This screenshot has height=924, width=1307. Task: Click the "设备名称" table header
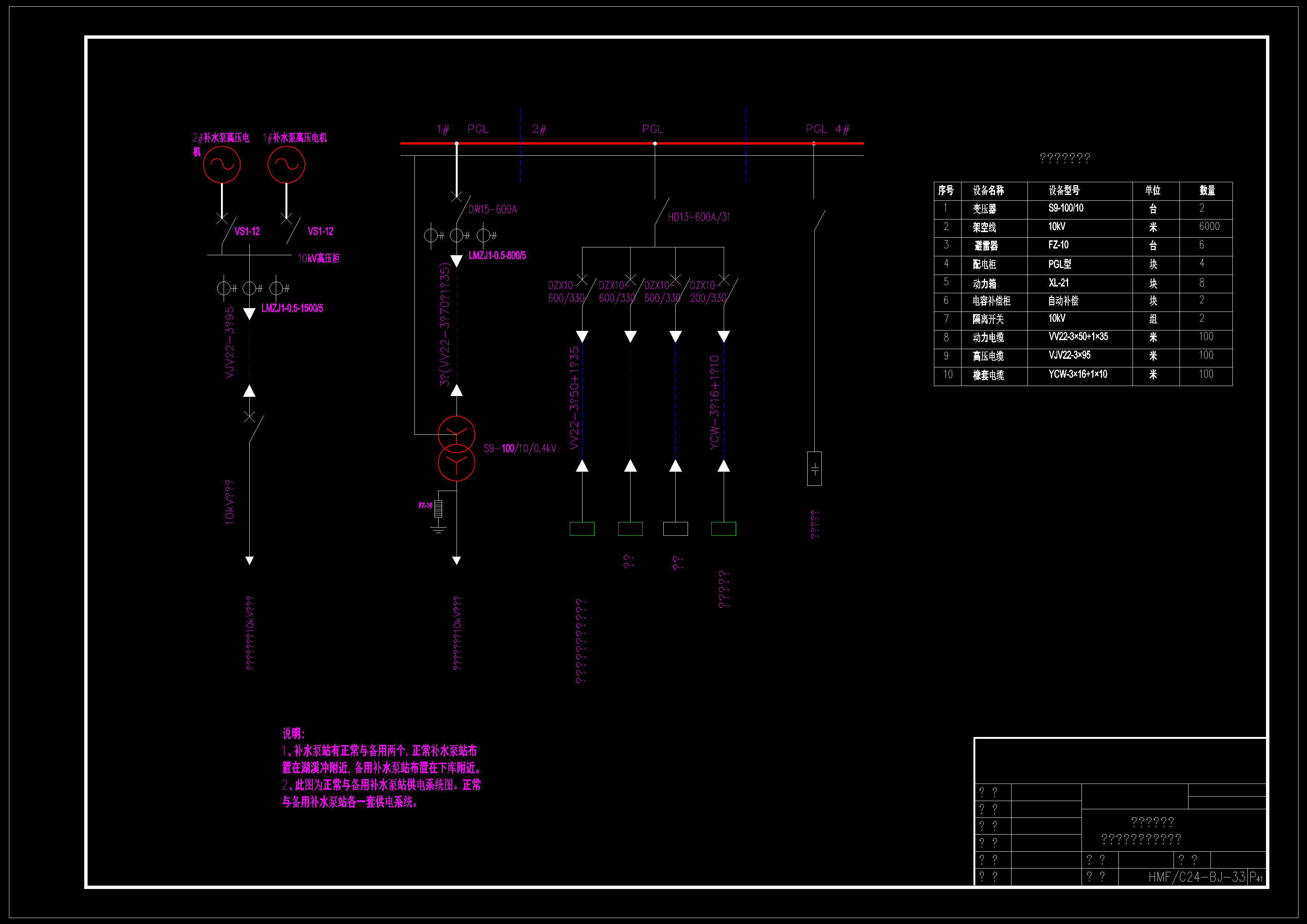pyautogui.click(x=988, y=191)
